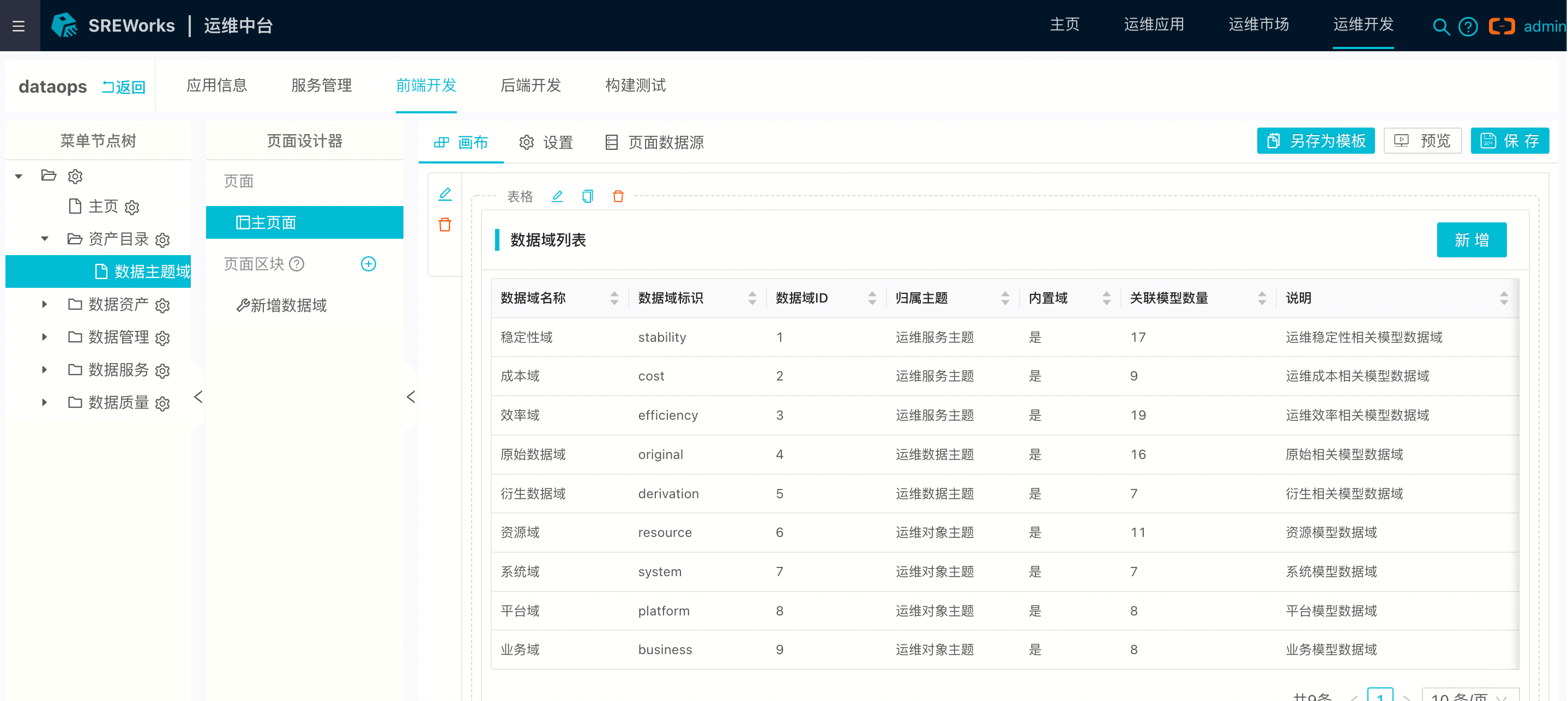
Task: Click red trash icon in canvas sidebar
Action: point(445,225)
